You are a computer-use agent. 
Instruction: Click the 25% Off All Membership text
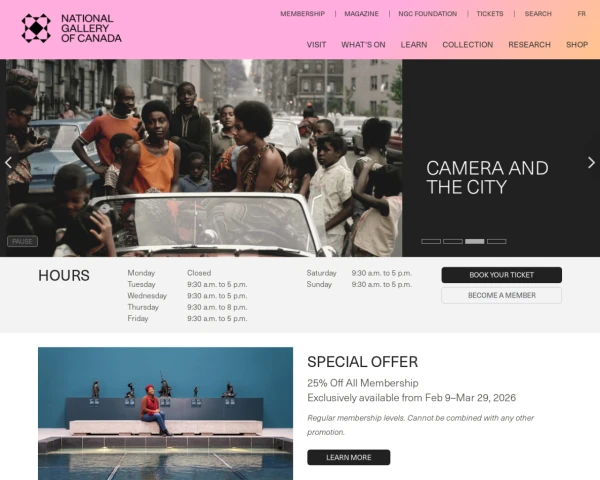(363, 383)
